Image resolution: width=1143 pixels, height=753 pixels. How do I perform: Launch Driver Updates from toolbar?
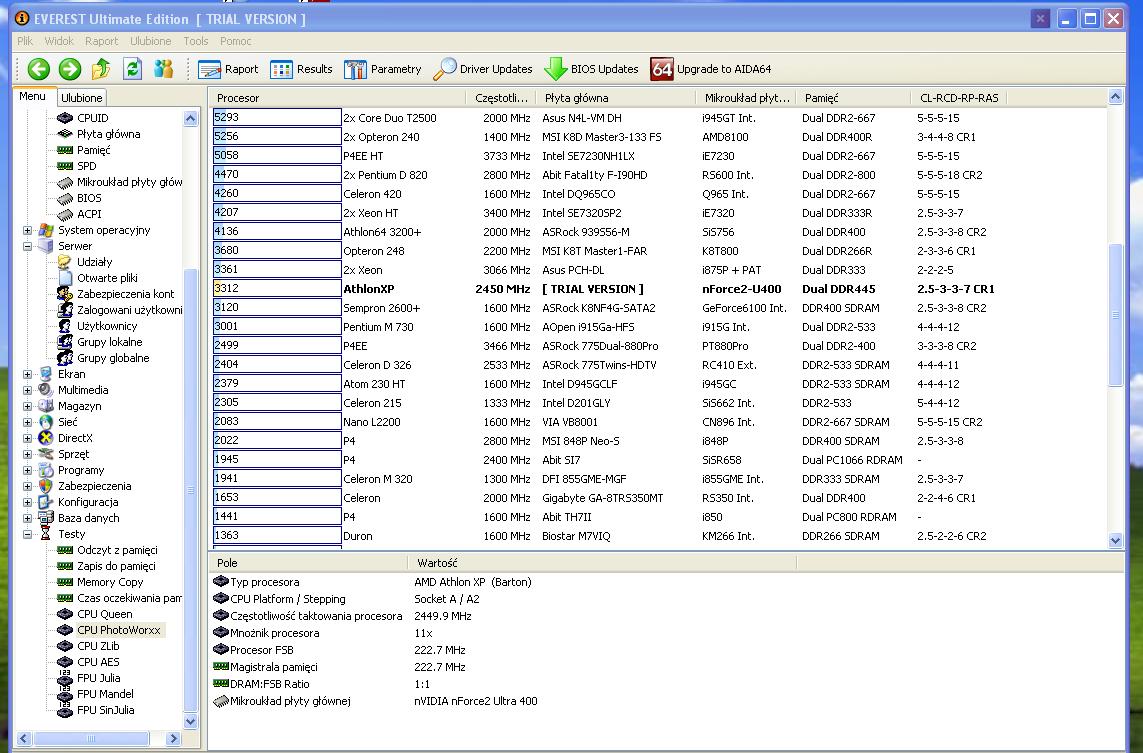tap(483, 69)
